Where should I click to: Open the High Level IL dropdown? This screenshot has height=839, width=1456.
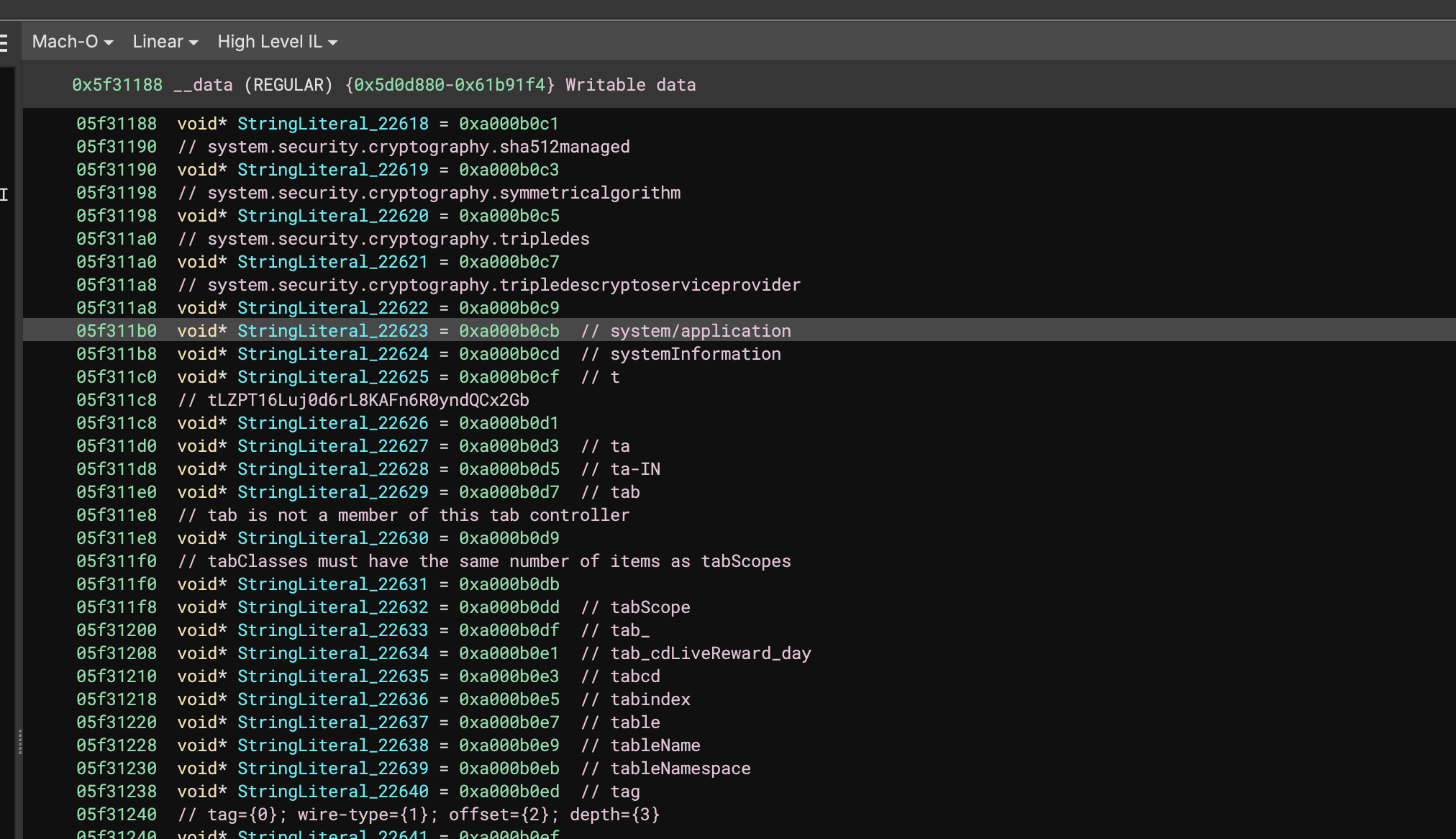point(277,42)
